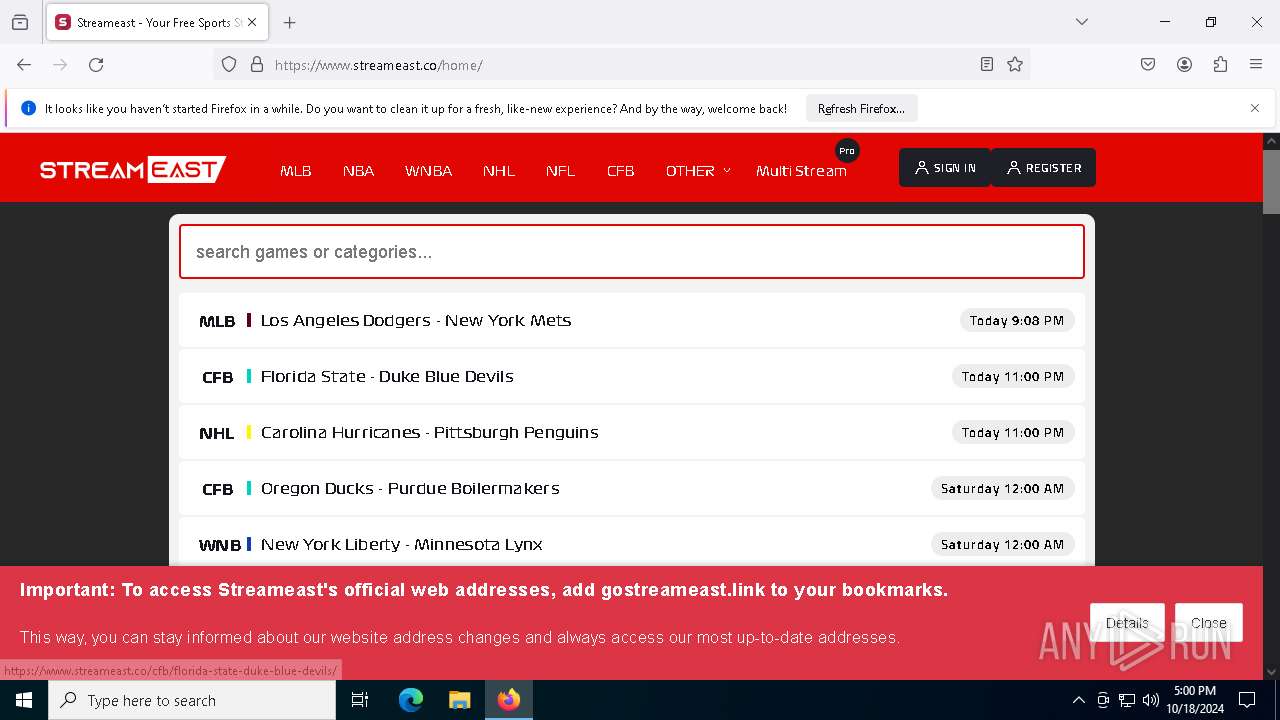Image resolution: width=1280 pixels, height=720 pixels.
Task: Click the REGISTER button
Action: pos(1044,168)
